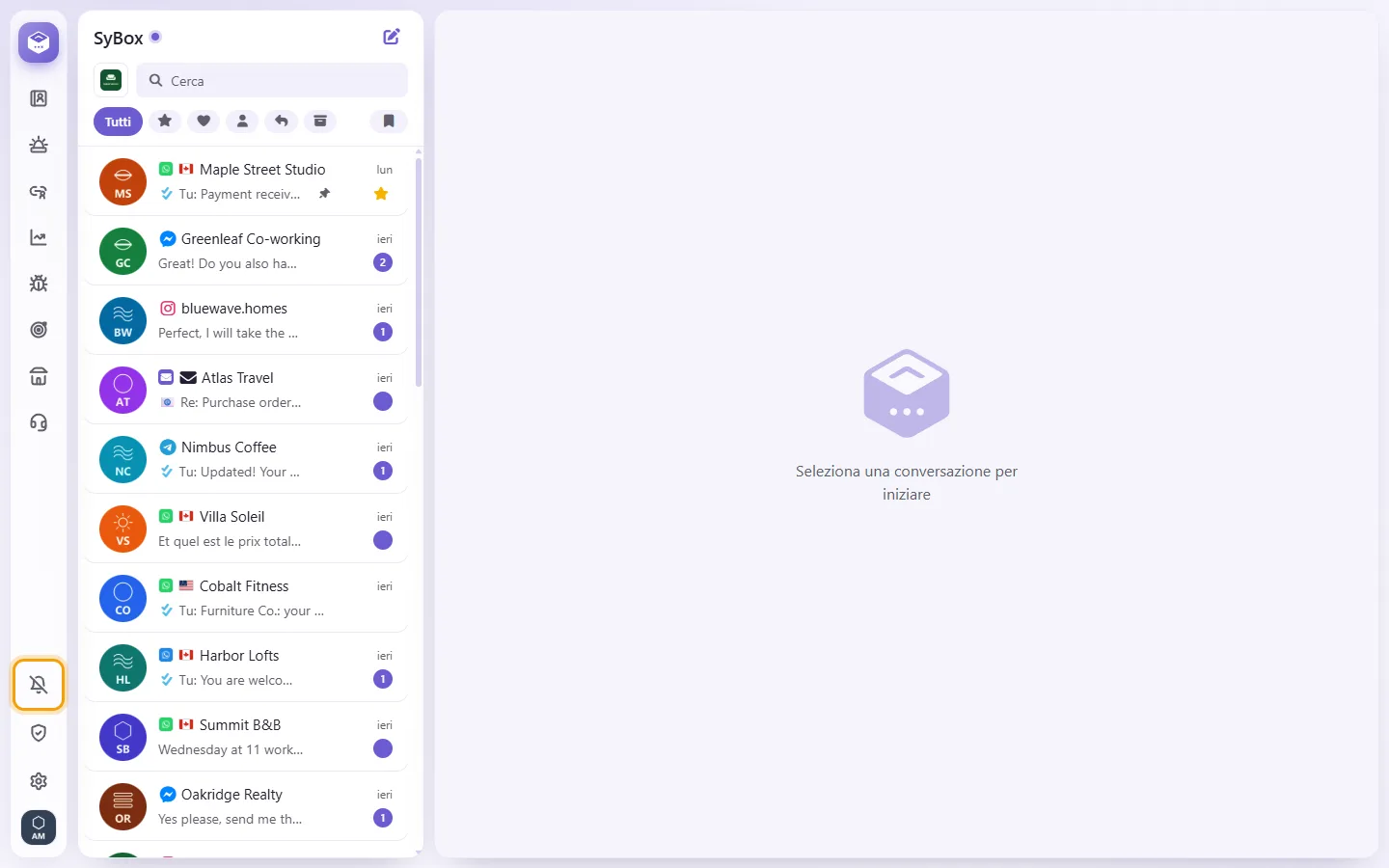Open the AM profile avatar
Viewport: 1389px width, 868px height.
click(39, 827)
